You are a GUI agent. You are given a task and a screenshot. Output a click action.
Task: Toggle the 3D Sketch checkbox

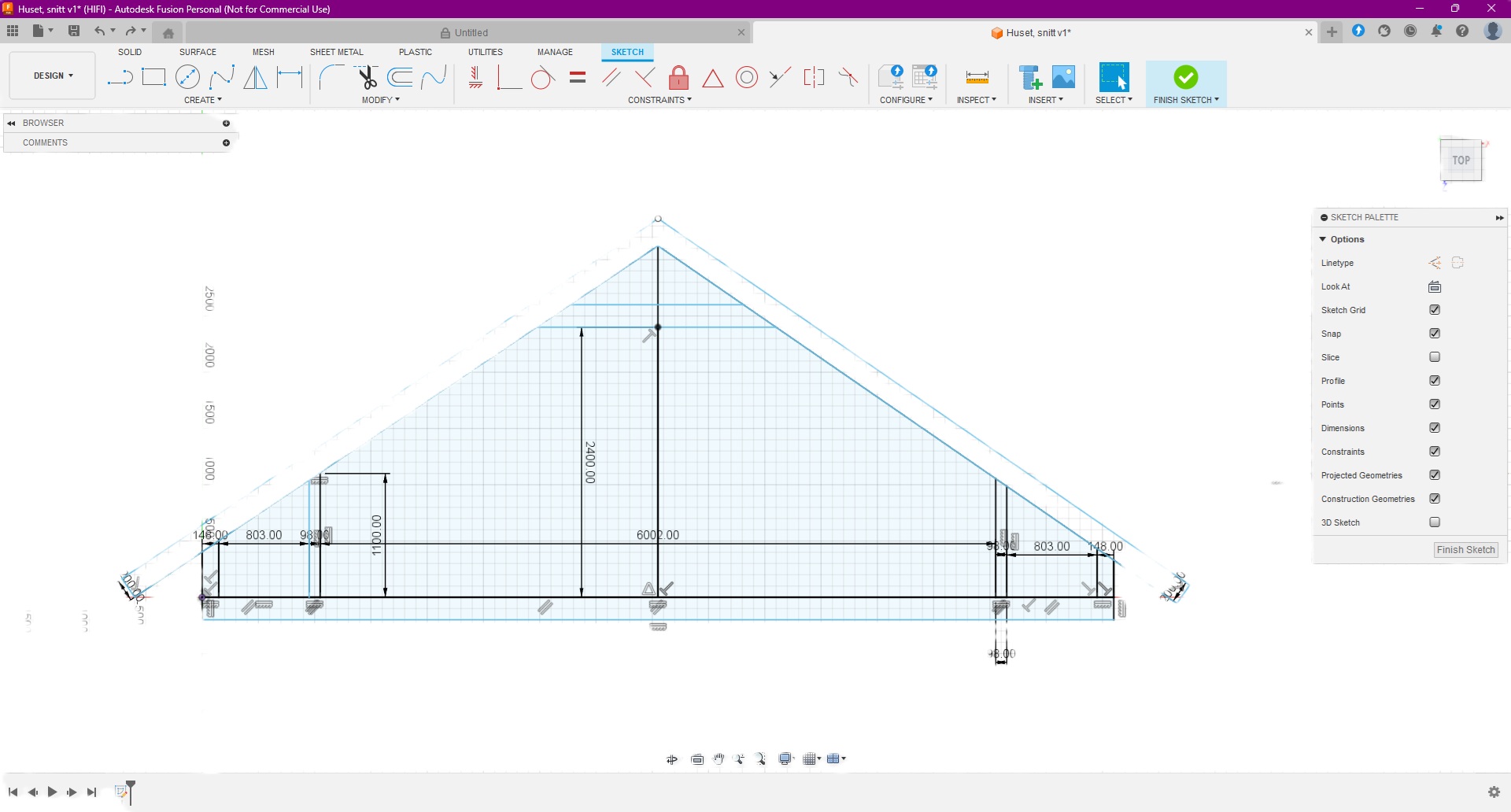[1435, 522]
